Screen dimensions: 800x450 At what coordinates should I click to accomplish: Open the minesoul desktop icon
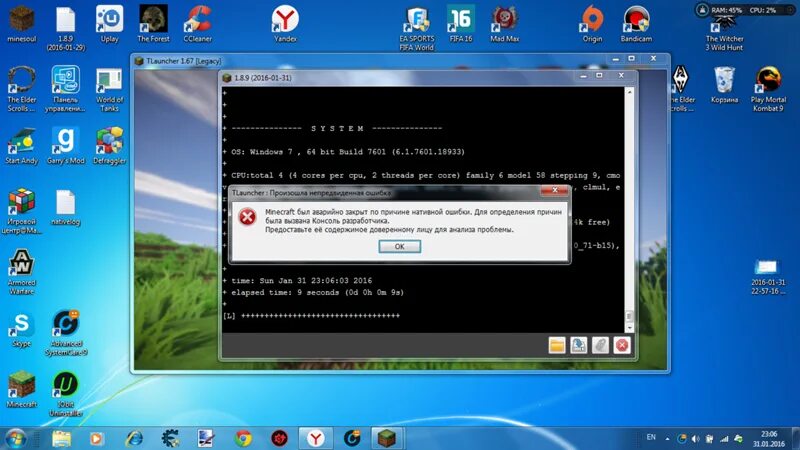pyautogui.click(x=21, y=24)
